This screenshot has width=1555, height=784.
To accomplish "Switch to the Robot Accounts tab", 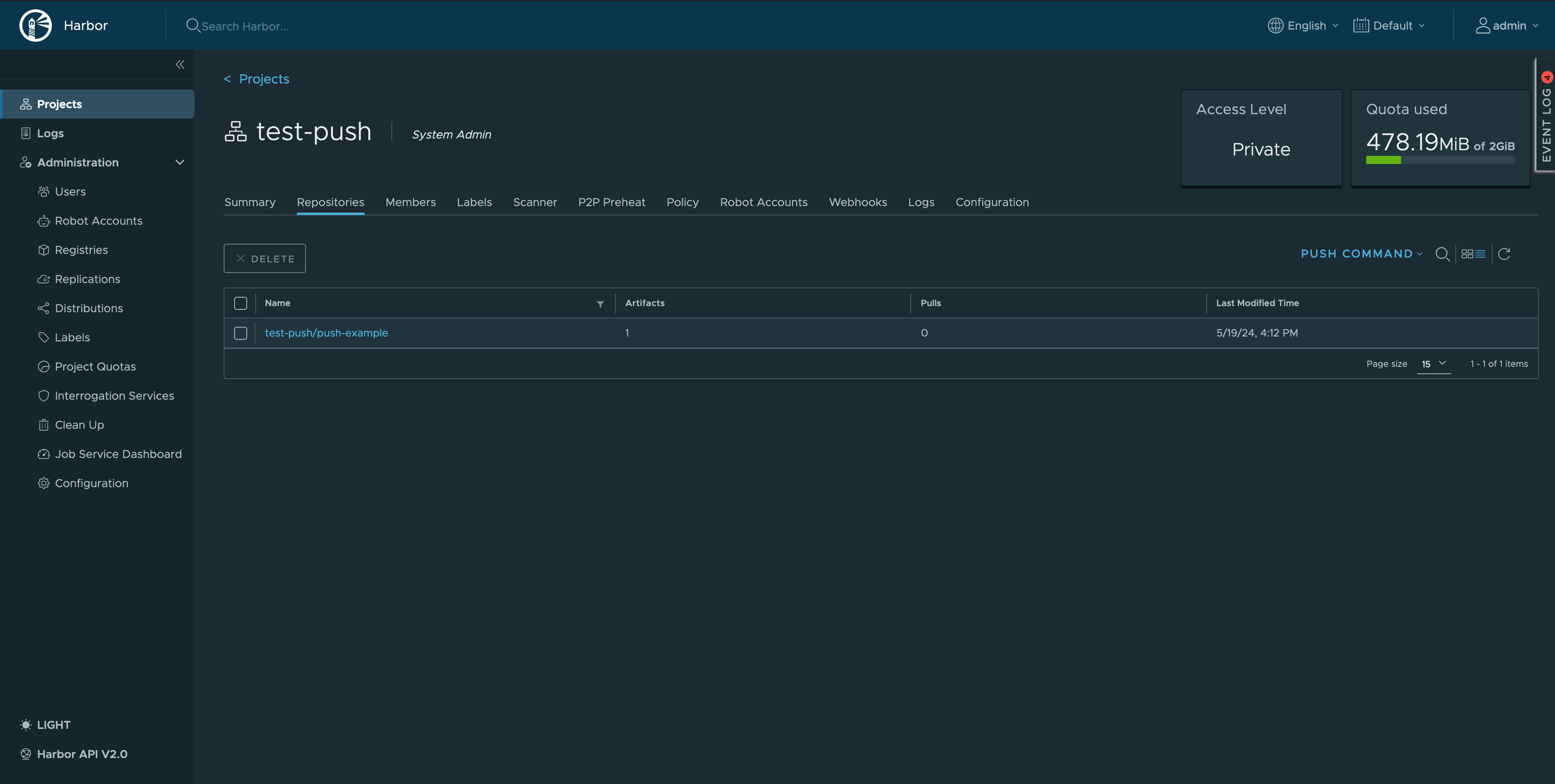I will [763, 202].
